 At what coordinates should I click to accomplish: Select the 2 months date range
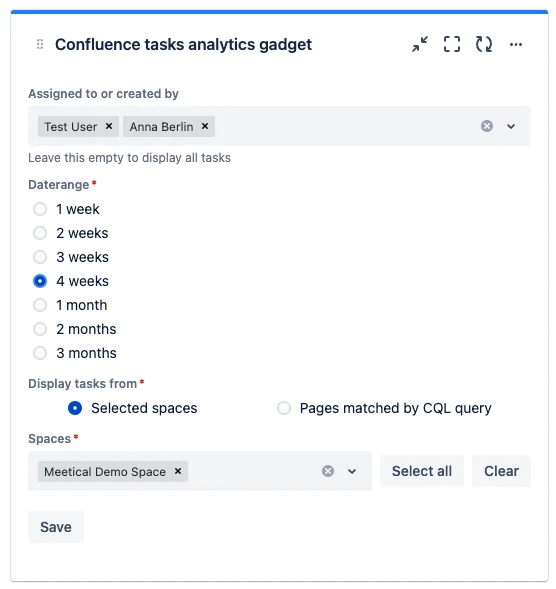[40, 329]
